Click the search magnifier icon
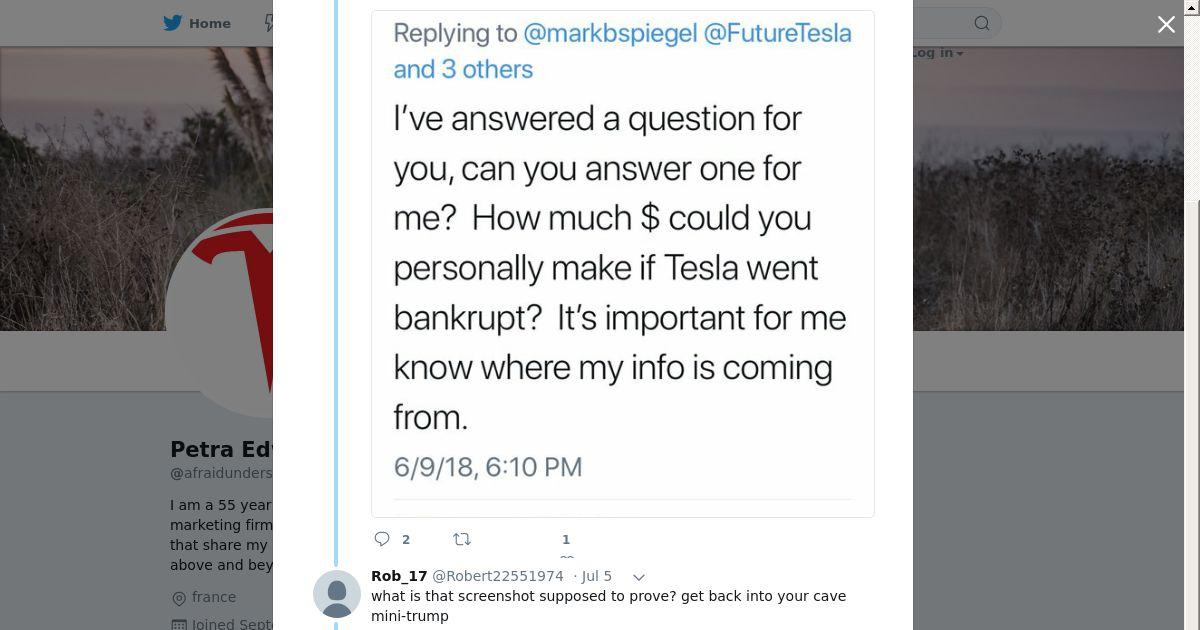1200x630 pixels. coord(982,23)
